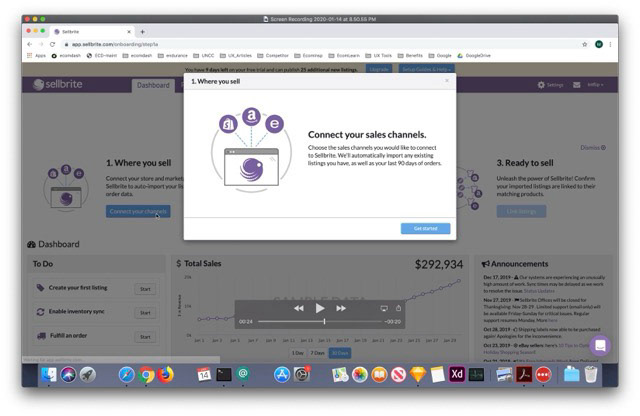The height and width of the screenshot is (416, 640).
Task: Open Adobe Acrobat from the Dock
Action: pos(524,374)
